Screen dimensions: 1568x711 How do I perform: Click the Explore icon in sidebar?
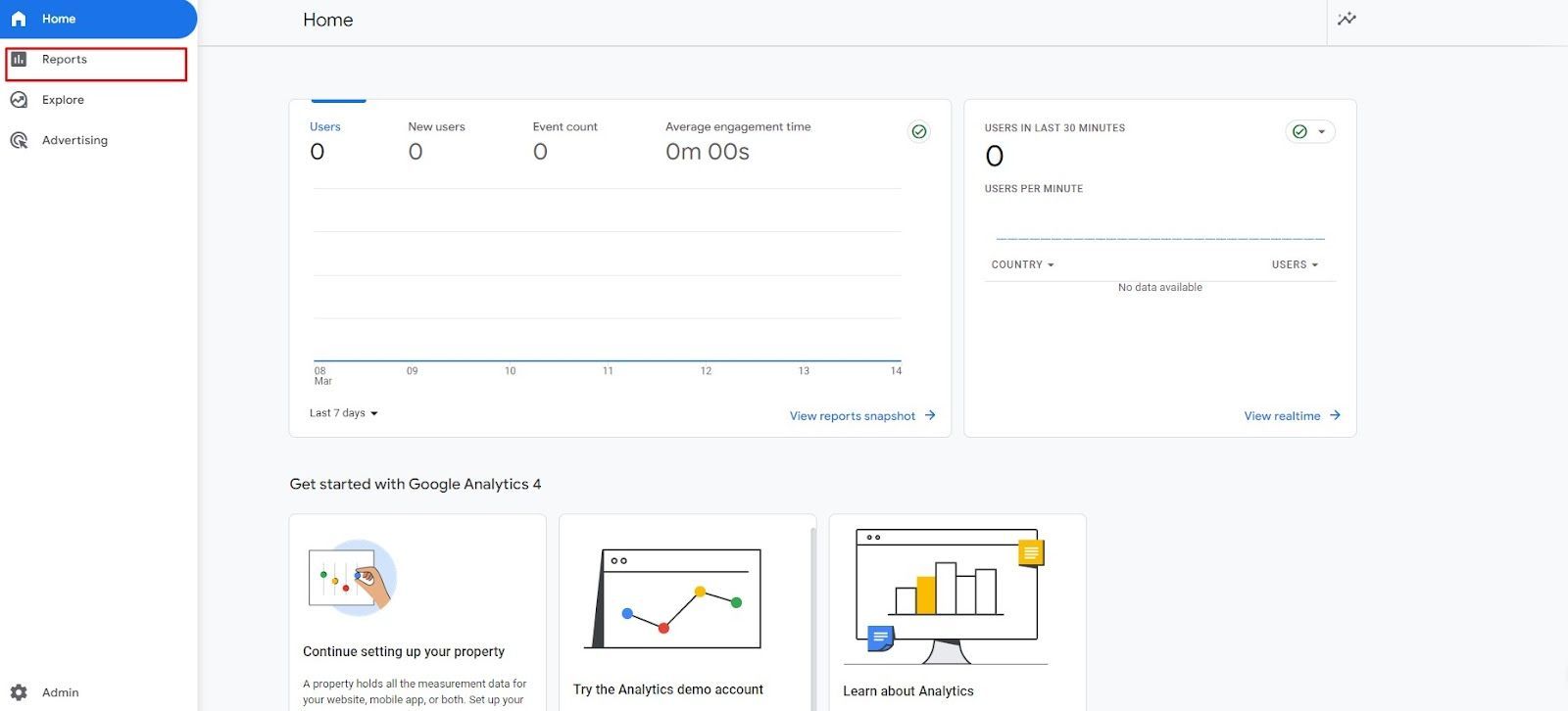[19, 100]
